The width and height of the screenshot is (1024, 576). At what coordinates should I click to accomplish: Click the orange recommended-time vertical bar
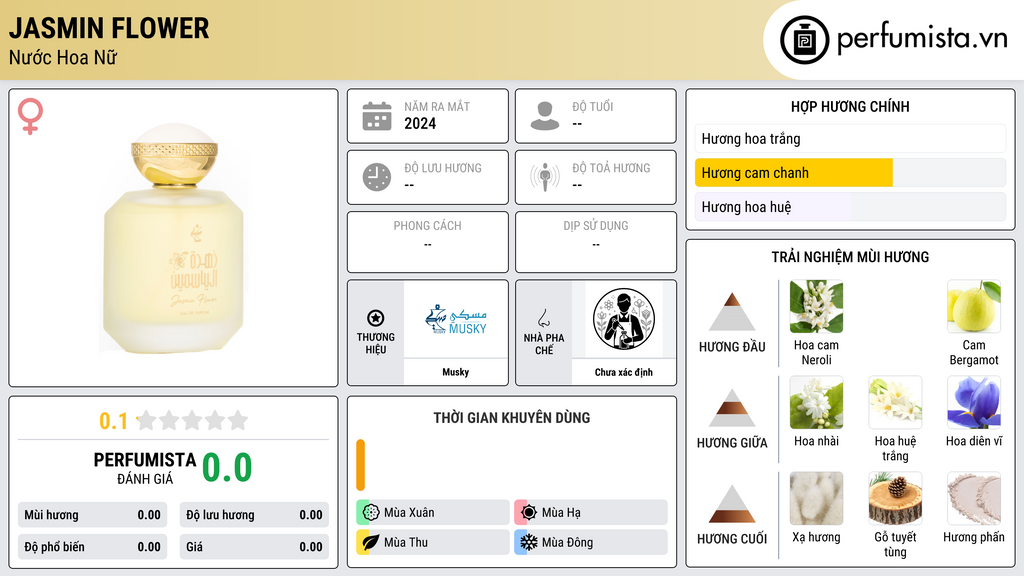pos(360,465)
